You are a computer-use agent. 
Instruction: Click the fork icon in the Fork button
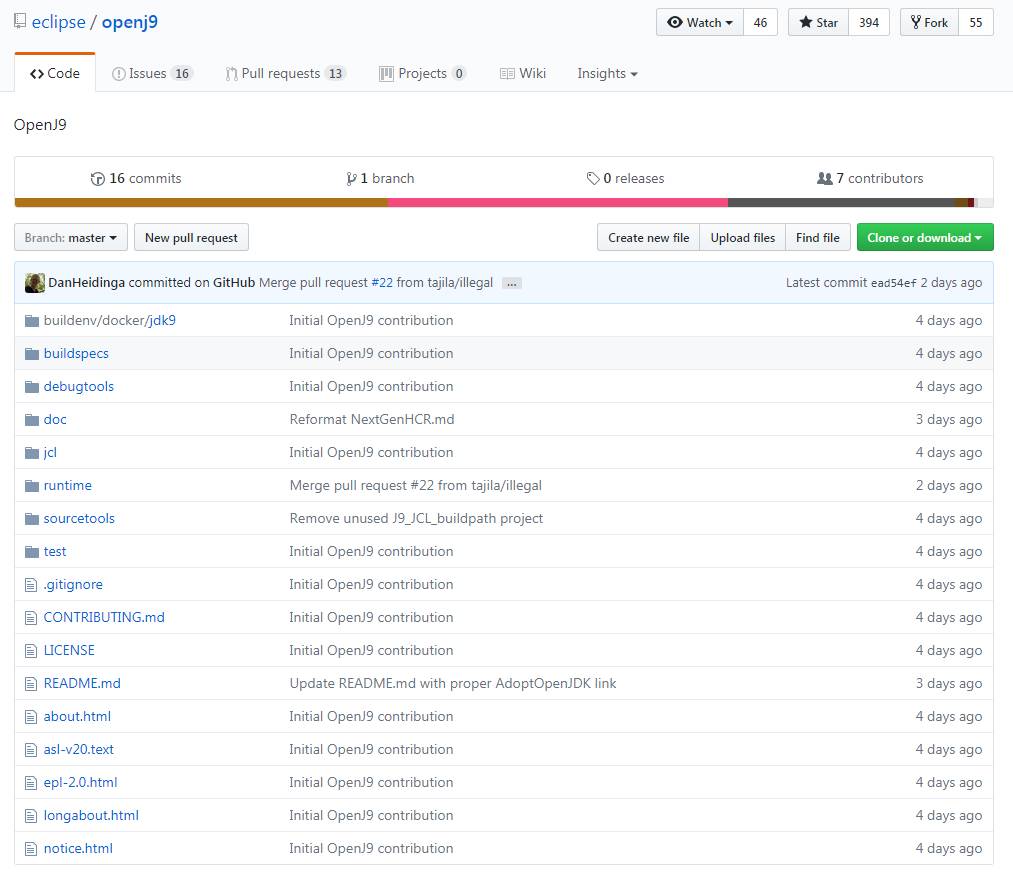pos(915,22)
